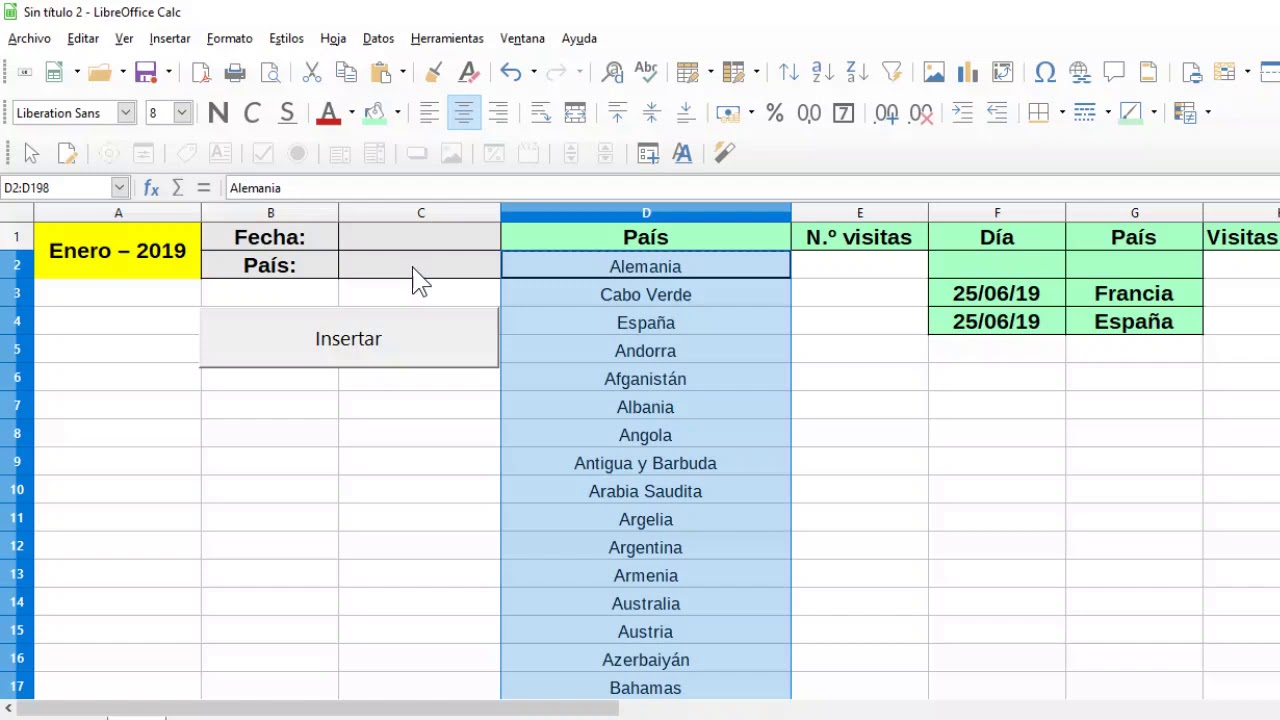Open the Estilos menu

tap(286, 38)
